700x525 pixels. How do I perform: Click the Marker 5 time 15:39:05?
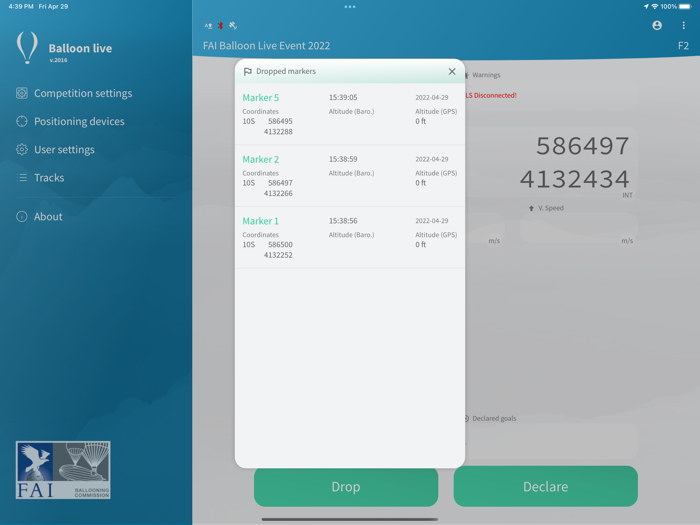tap(343, 97)
